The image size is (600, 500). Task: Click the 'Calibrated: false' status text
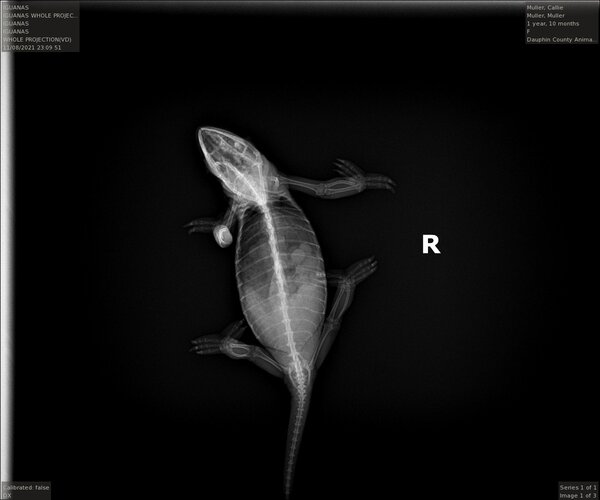[x=25, y=487]
